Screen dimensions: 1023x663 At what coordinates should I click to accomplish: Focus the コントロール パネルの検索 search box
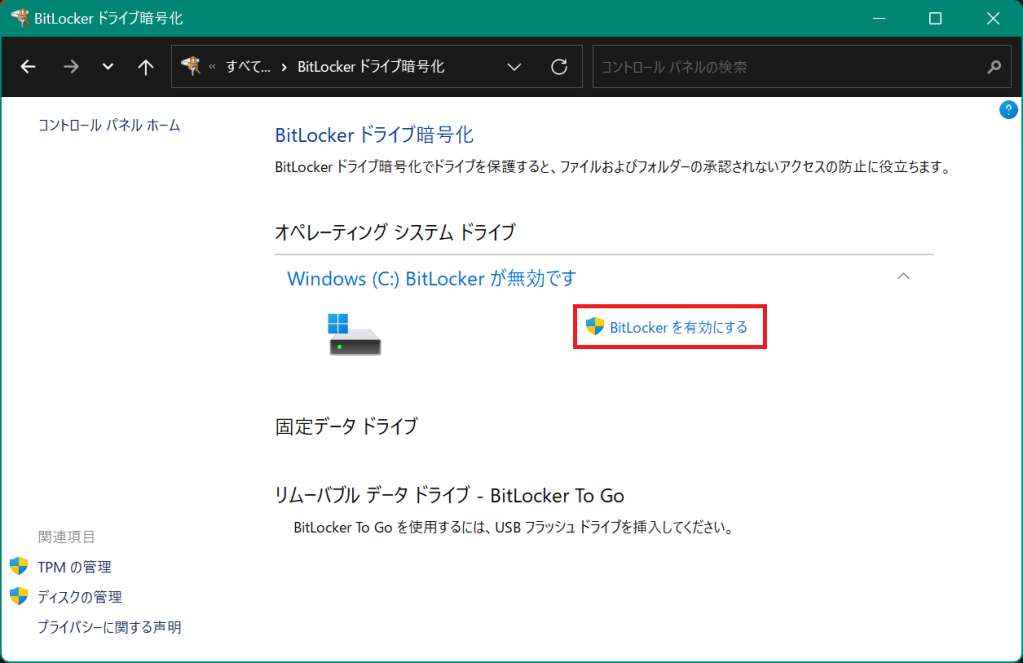[785, 67]
